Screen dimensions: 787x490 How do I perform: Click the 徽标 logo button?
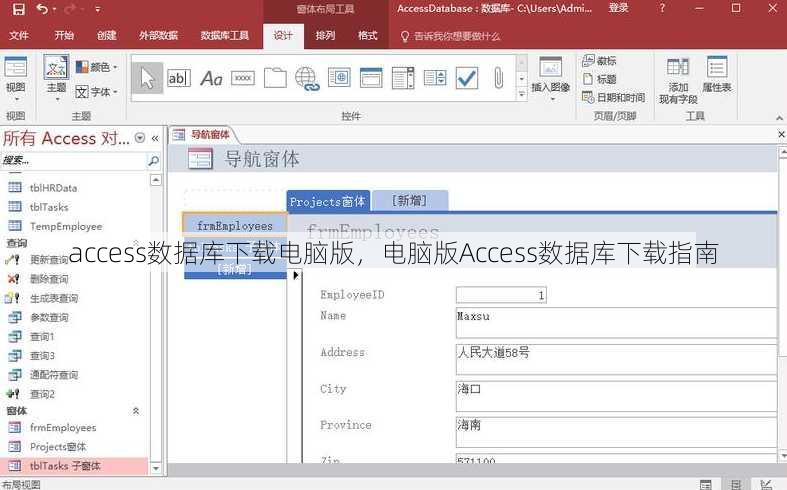[599, 61]
